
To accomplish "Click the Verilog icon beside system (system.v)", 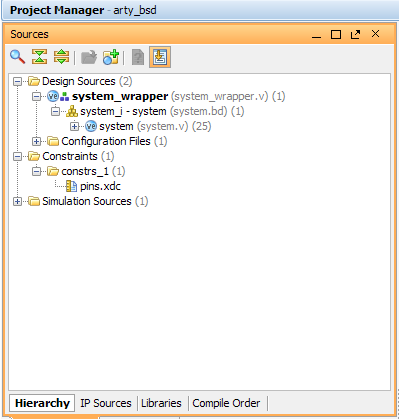I will (x=91, y=126).
